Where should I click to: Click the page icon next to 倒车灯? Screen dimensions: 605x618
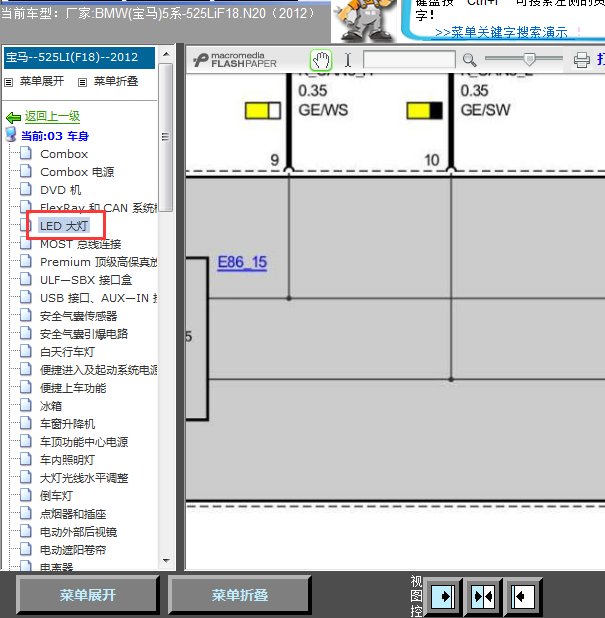[26, 495]
